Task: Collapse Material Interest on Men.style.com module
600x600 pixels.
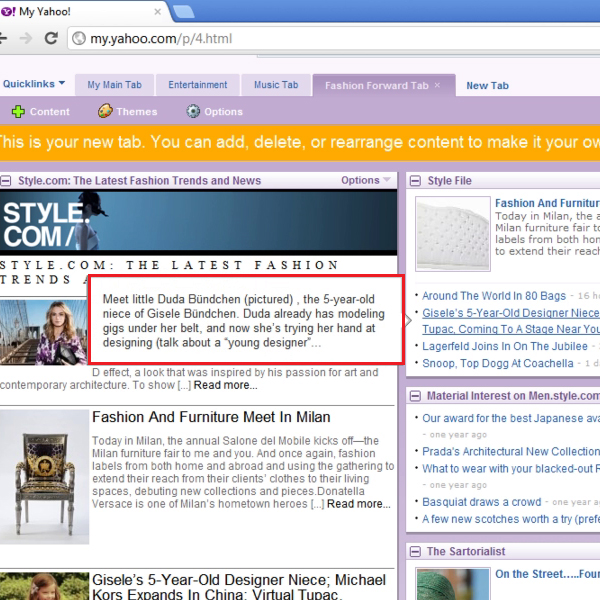Action: click(x=415, y=396)
